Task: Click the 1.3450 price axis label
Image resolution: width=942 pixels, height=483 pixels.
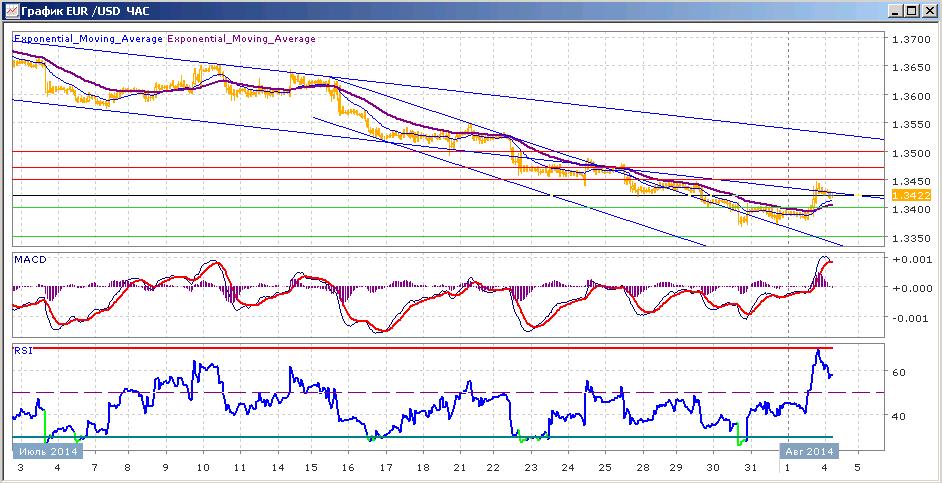Action: tap(913, 181)
